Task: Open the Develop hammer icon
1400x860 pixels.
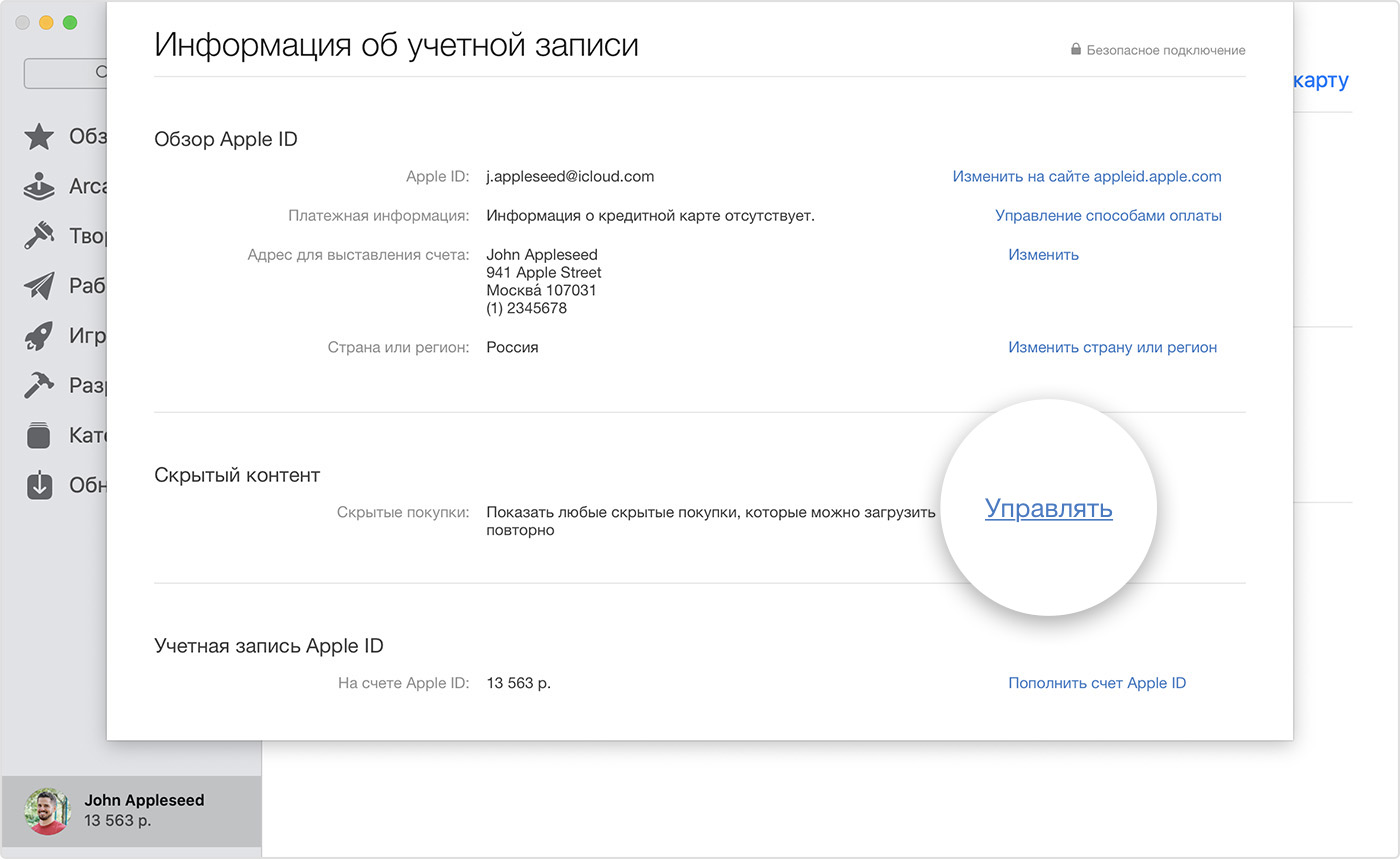Action: 39,386
